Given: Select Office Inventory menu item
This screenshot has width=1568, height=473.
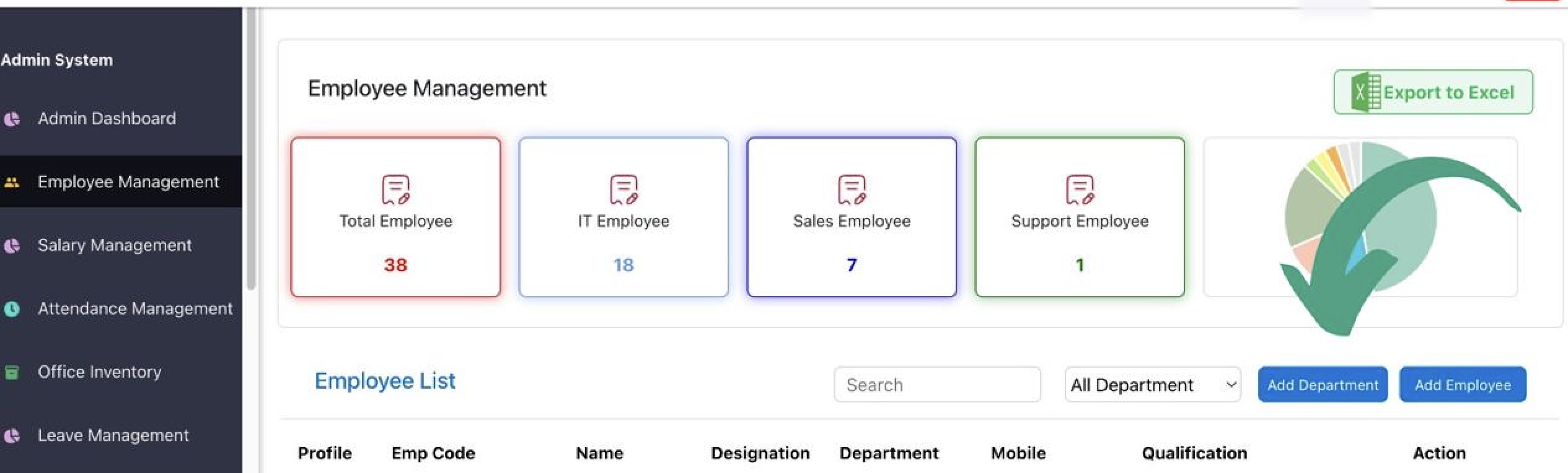Looking at the screenshot, I should pos(99,371).
